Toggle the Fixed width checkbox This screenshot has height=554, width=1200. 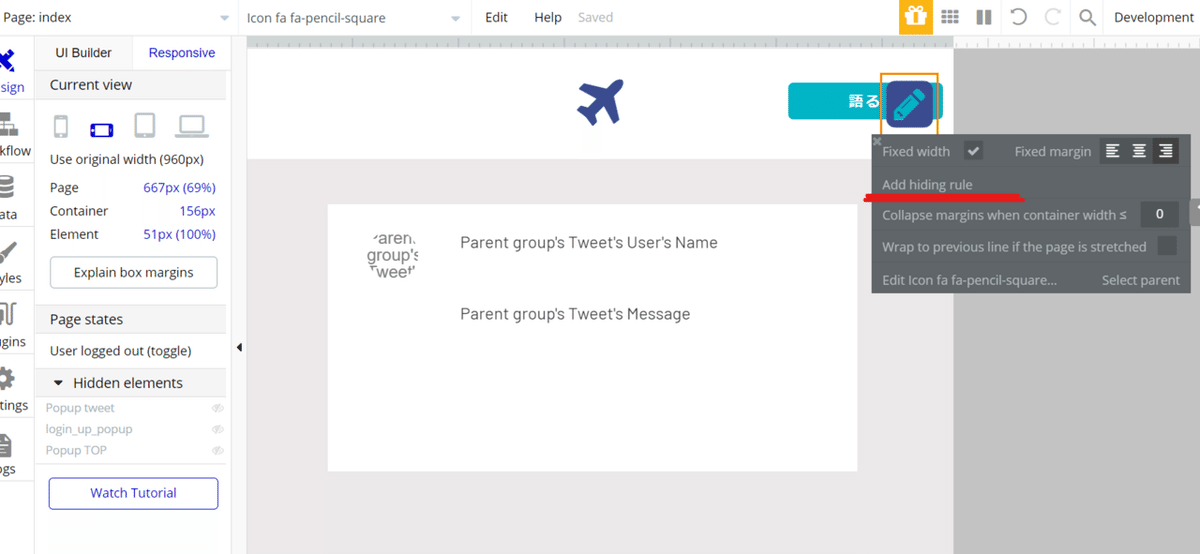pyautogui.click(x=973, y=151)
